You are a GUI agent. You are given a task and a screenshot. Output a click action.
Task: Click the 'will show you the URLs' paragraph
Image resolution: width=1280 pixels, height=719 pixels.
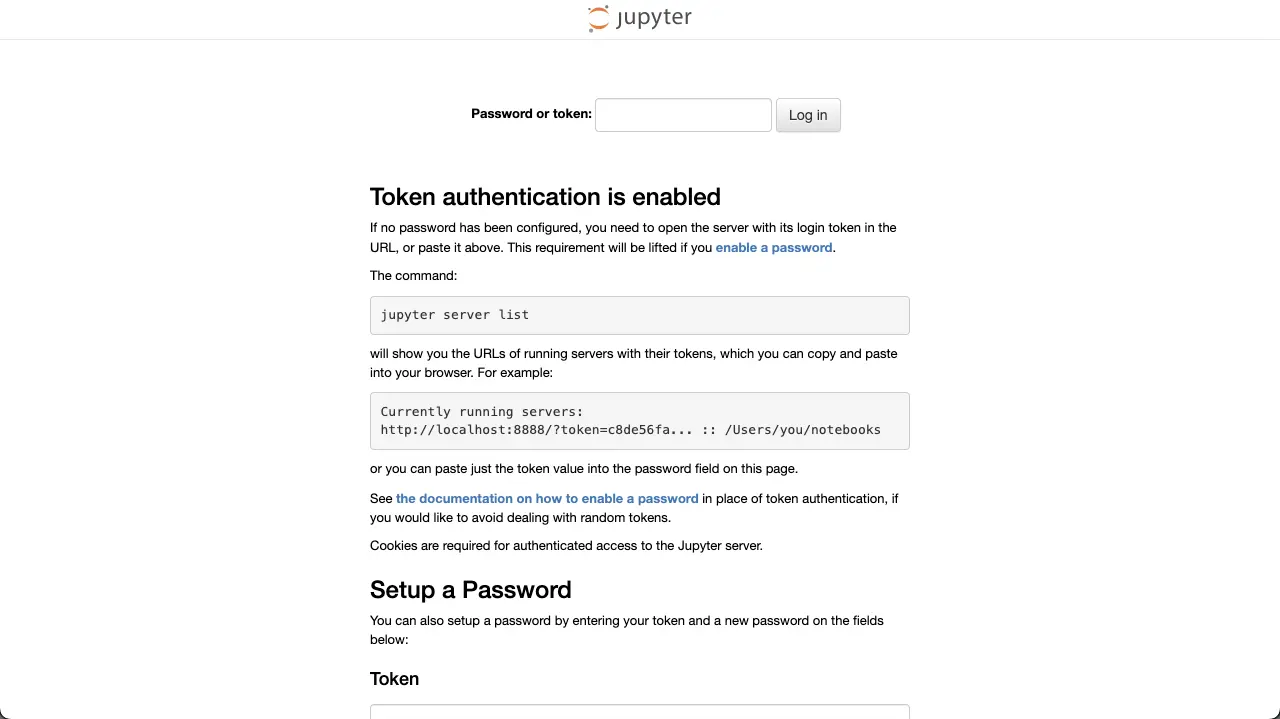[x=633, y=363]
